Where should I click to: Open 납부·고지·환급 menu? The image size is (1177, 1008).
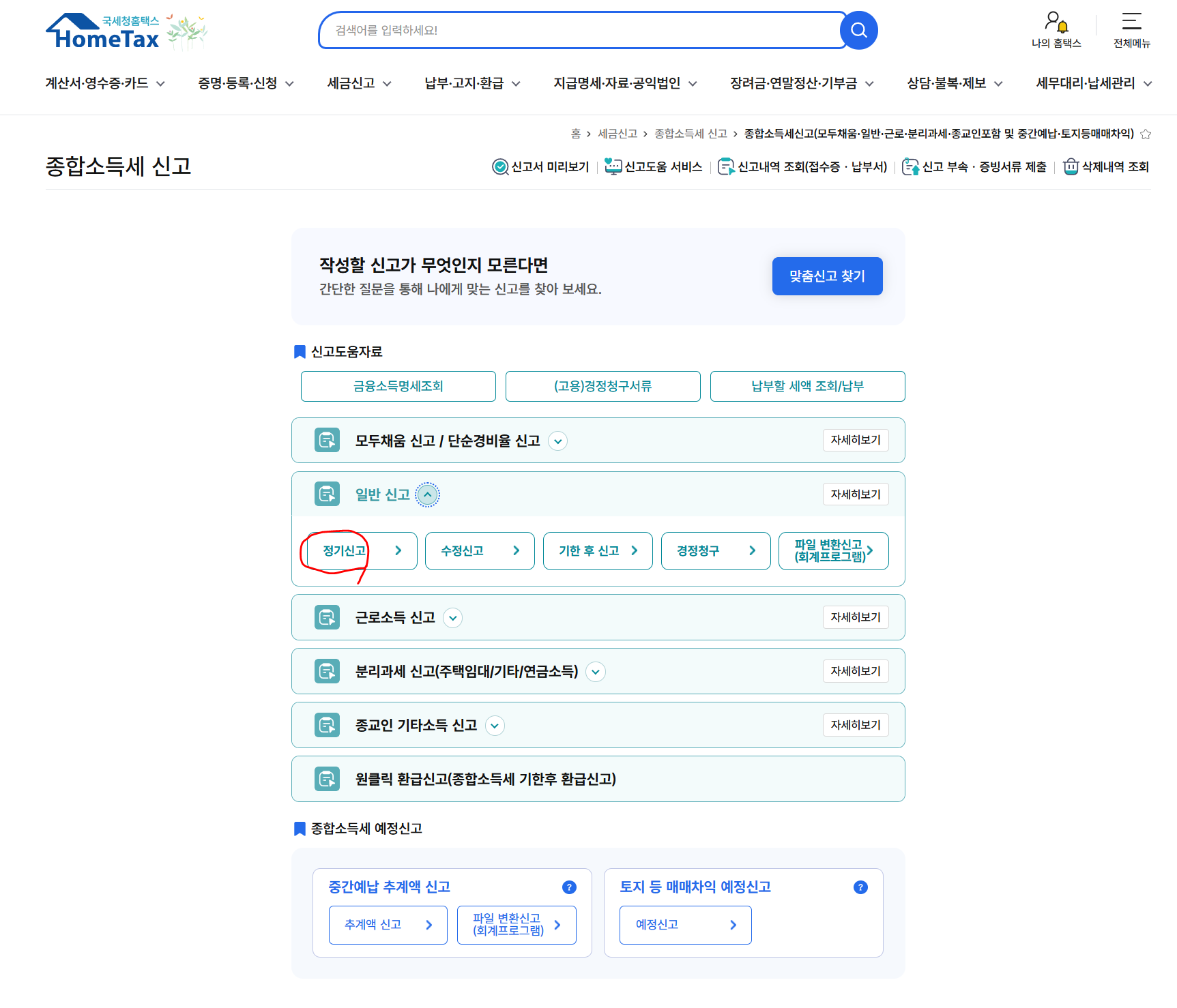pyautogui.click(x=472, y=83)
